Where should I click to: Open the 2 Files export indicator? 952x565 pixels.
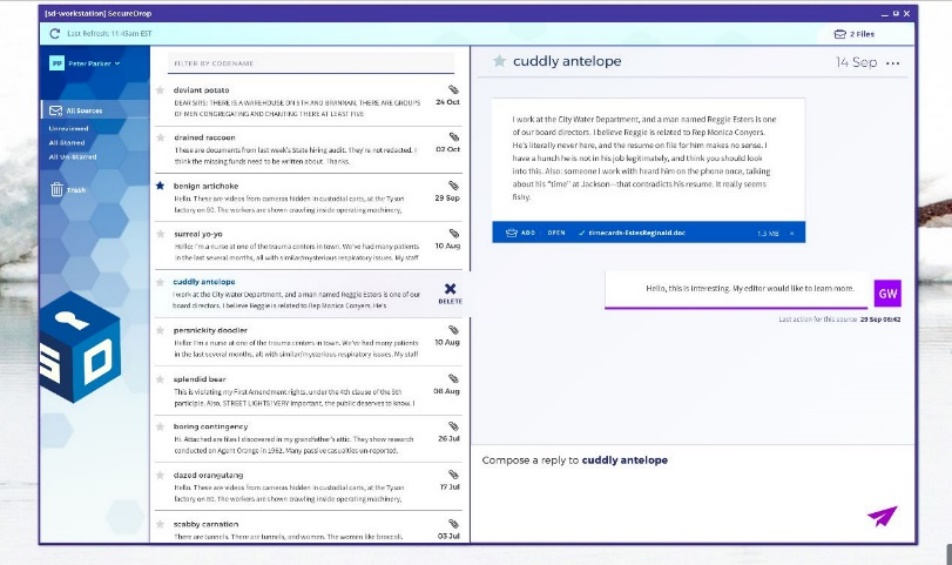tap(854, 34)
